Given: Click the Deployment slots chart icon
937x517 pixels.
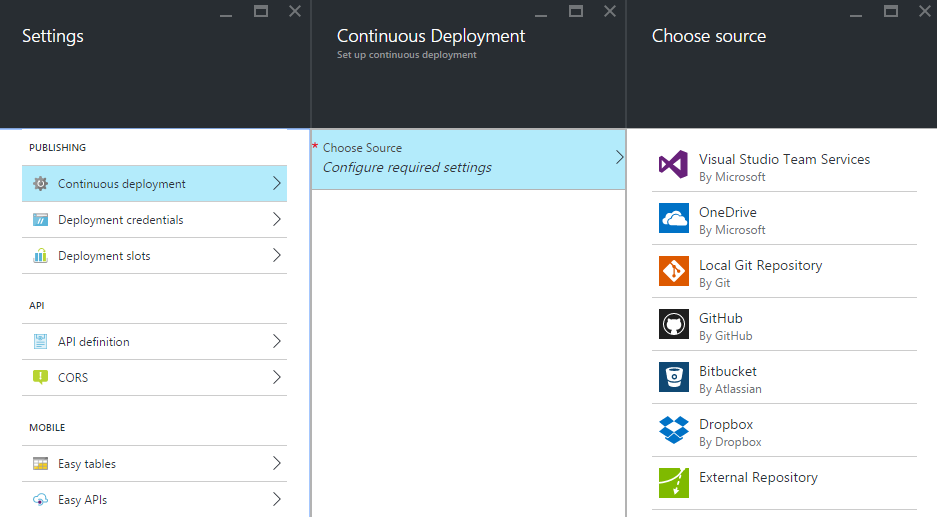Looking at the screenshot, I should point(40,256).
